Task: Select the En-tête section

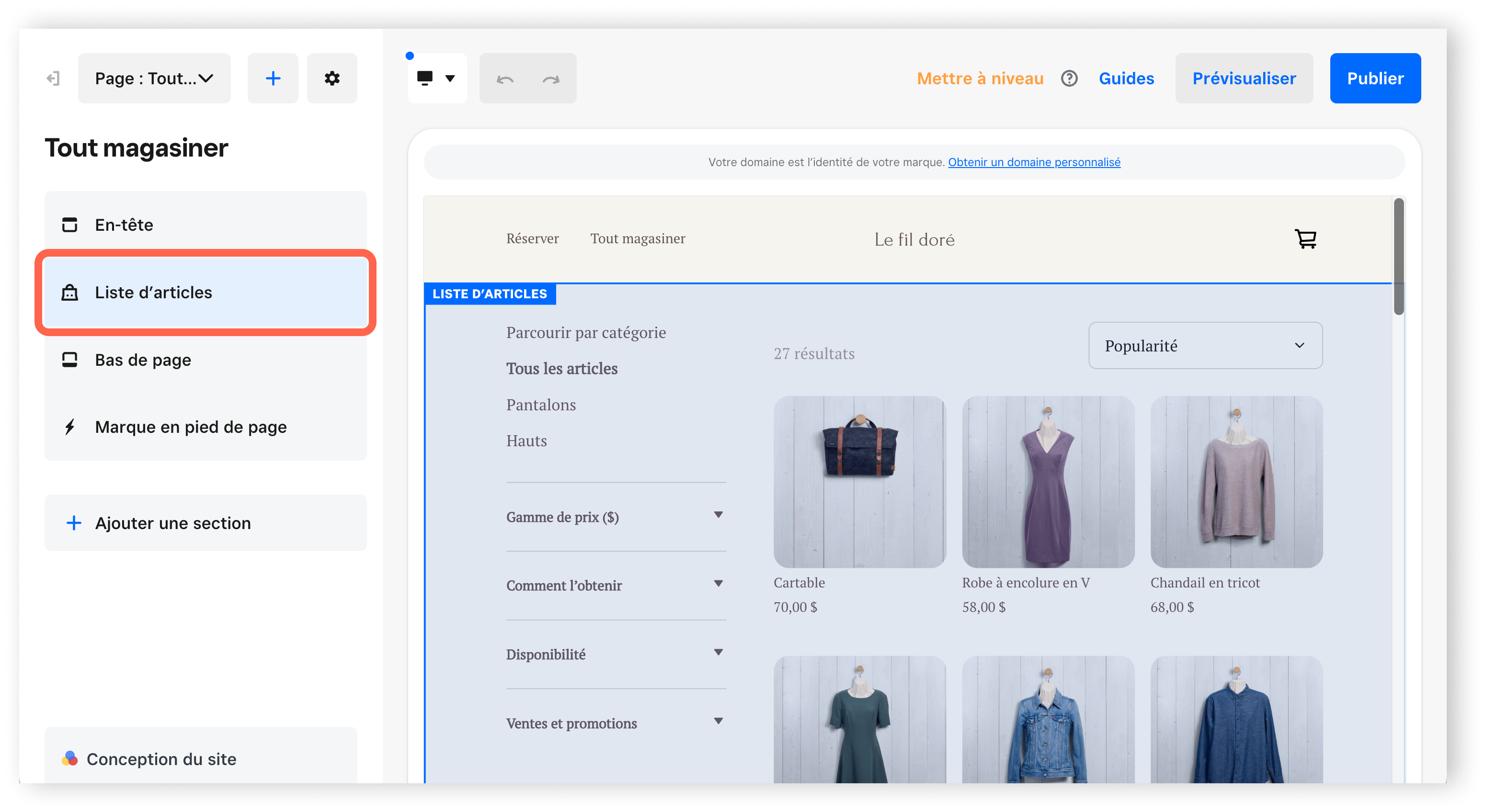Action: point(206,225)
